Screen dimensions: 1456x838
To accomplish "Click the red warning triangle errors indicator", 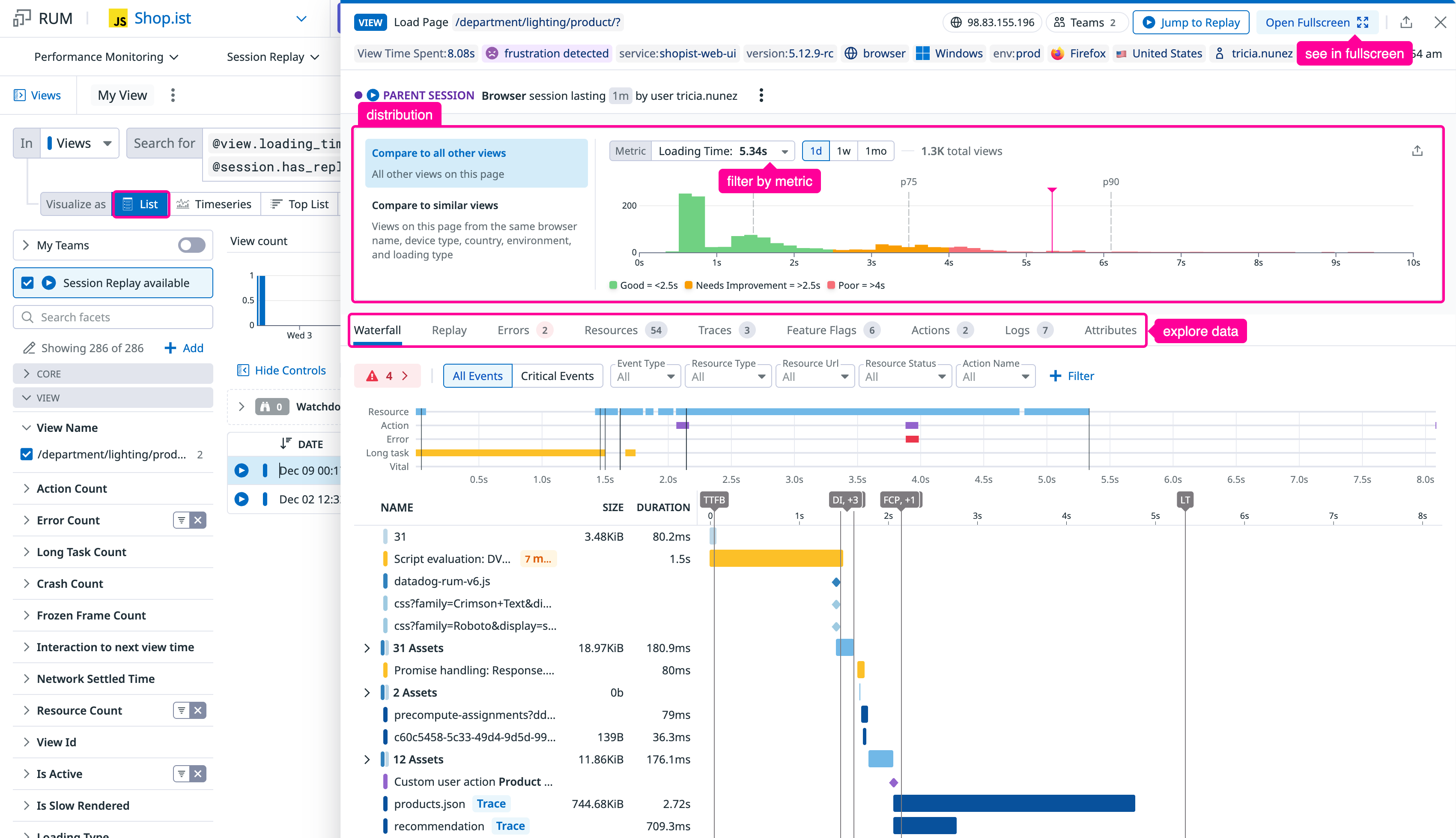I will click(x=372, y=376).
